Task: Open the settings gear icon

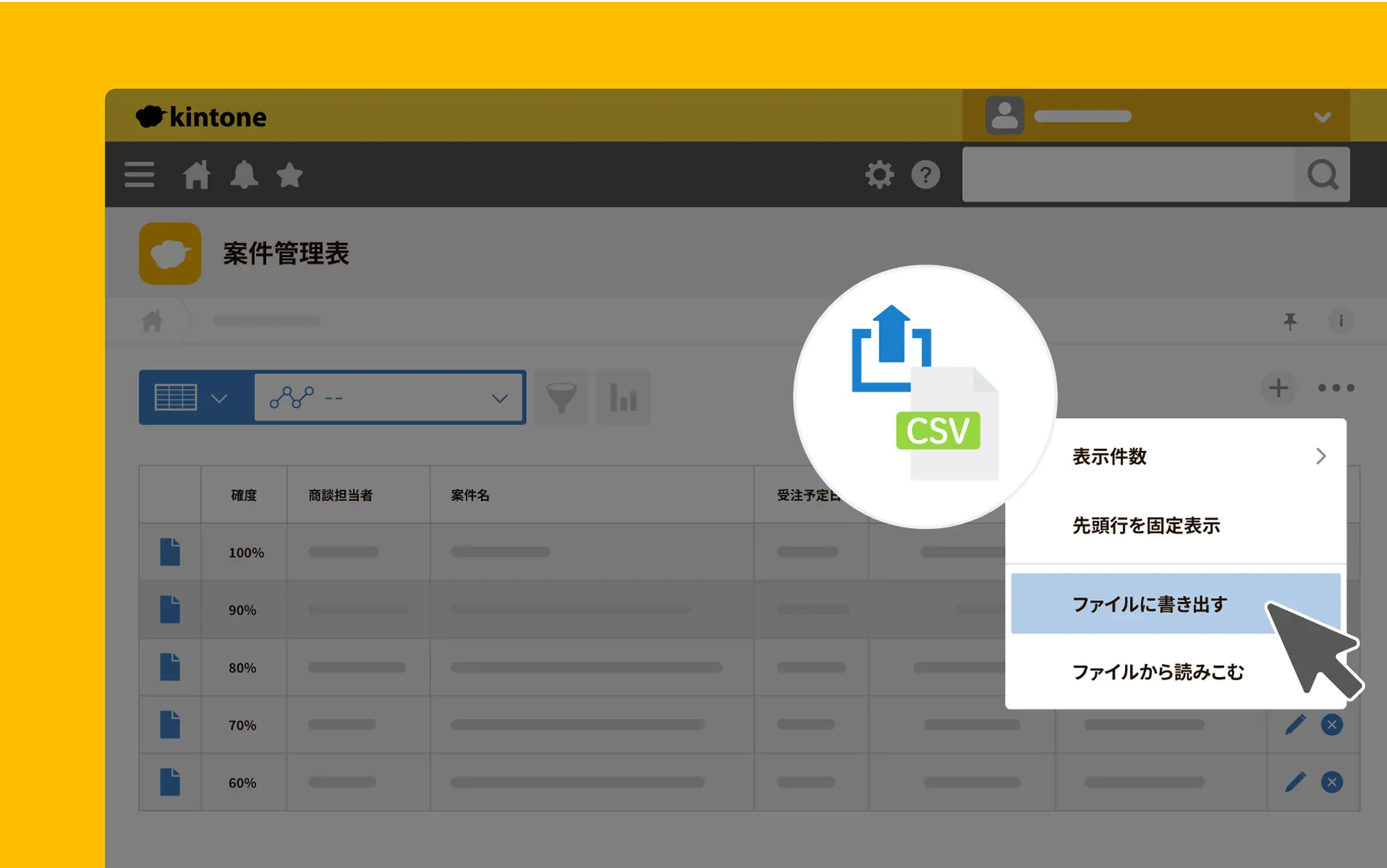Action: (x=879, y=175)
